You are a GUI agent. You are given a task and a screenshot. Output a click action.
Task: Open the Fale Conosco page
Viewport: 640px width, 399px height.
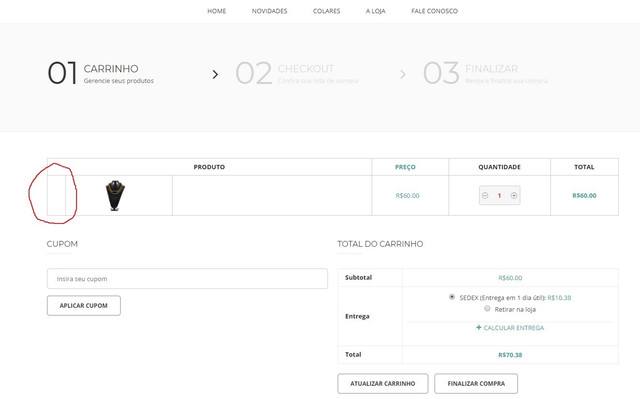[x=434, y=11]
